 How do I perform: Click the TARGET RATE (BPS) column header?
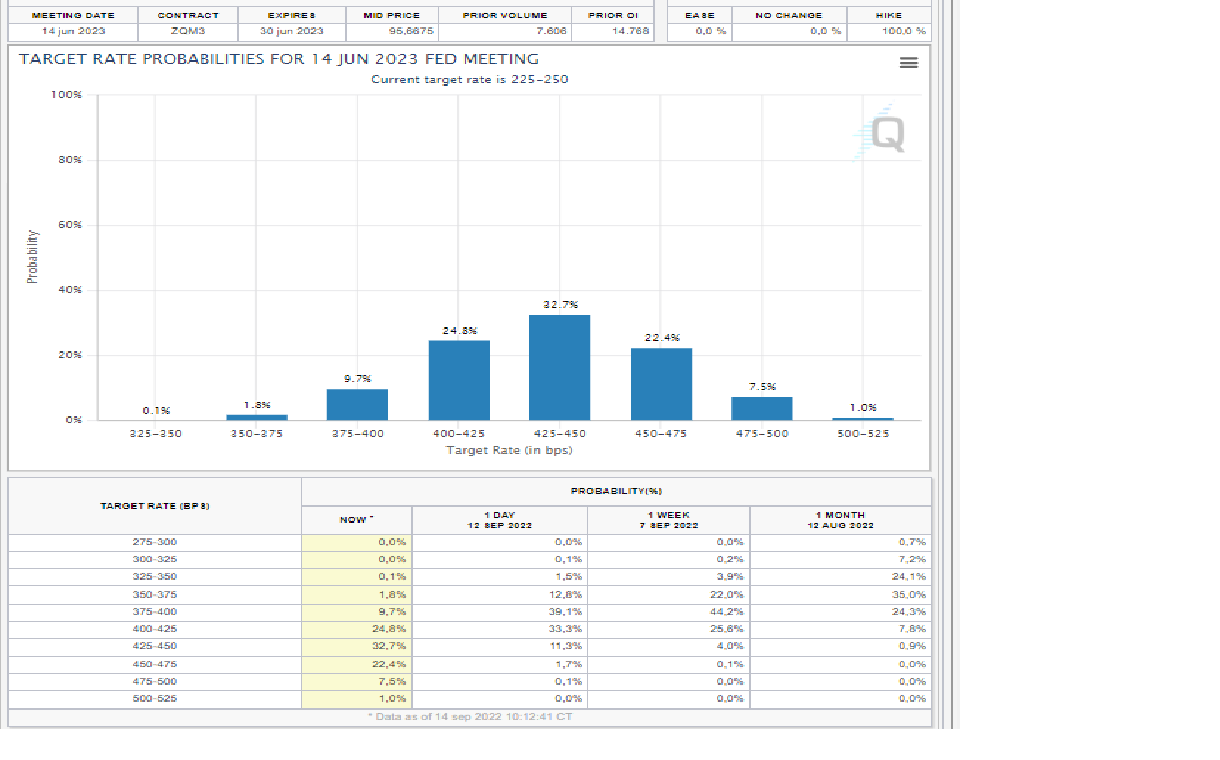[x=155, y=506]
